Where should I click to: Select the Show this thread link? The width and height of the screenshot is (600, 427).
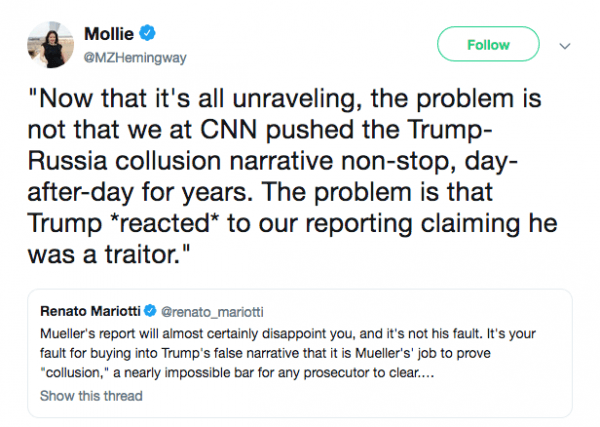[91, 395]
